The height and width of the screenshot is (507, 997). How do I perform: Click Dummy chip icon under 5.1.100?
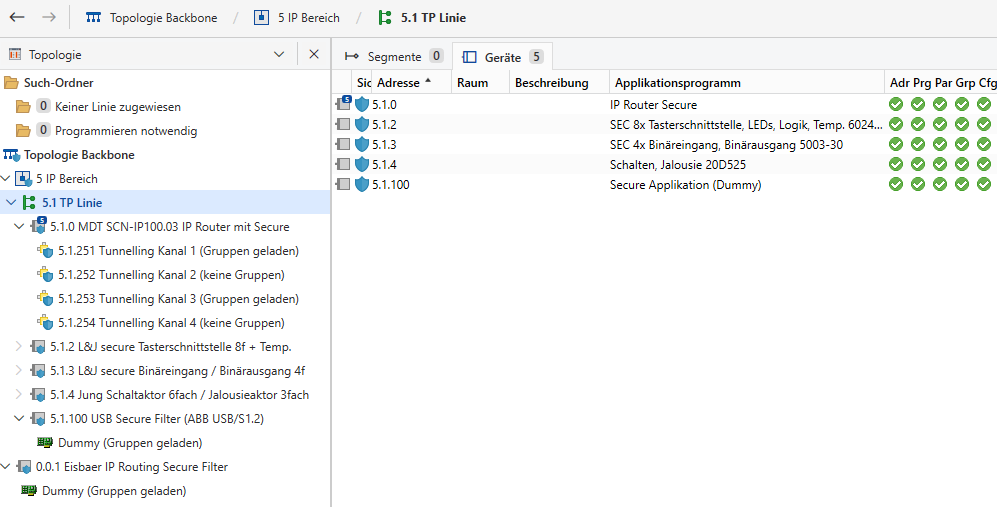tap(45, 442)
